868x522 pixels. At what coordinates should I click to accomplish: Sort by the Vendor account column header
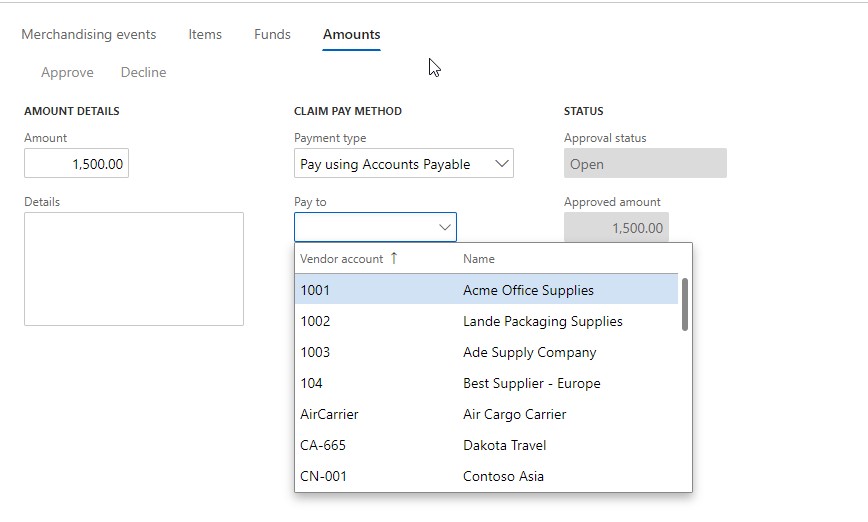tap(341, 259)
